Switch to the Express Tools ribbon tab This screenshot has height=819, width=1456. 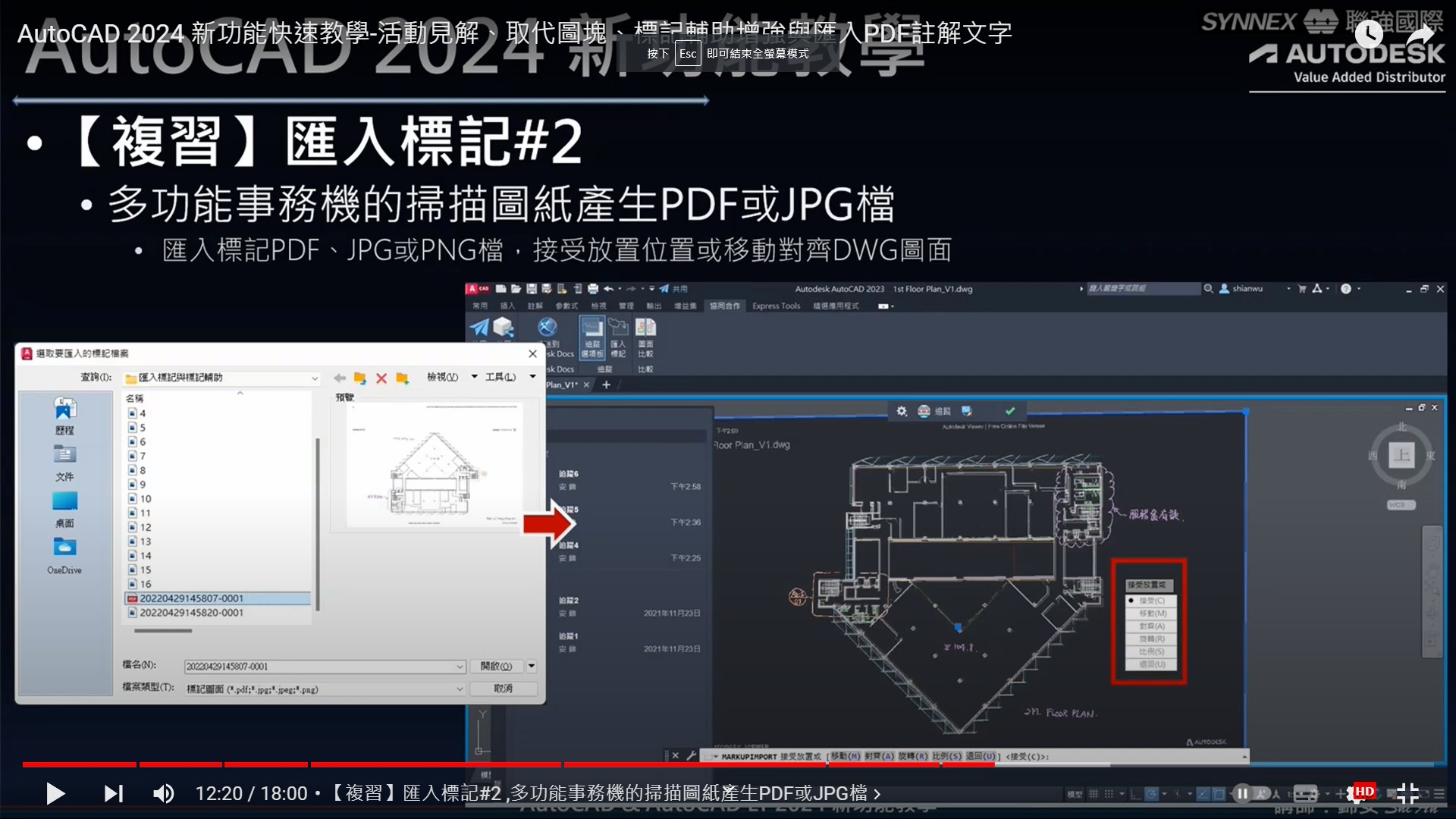pos(776,306)
